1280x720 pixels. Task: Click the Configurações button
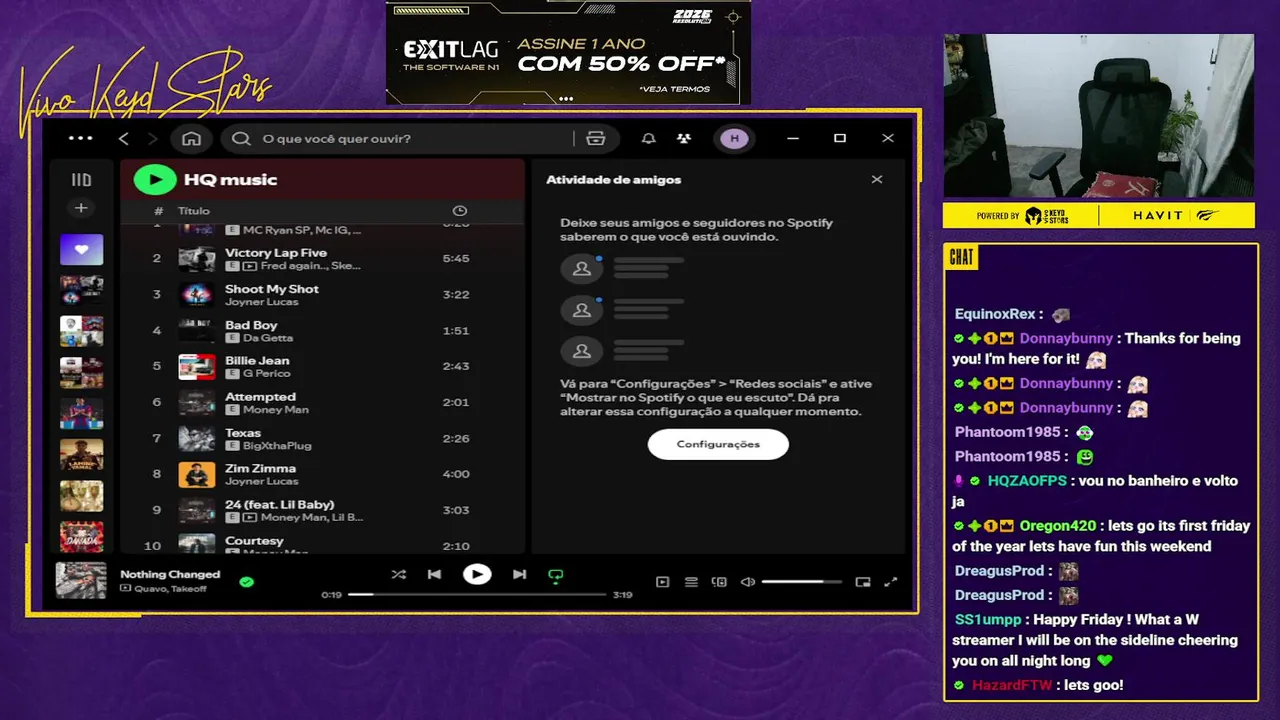(718, 444)
